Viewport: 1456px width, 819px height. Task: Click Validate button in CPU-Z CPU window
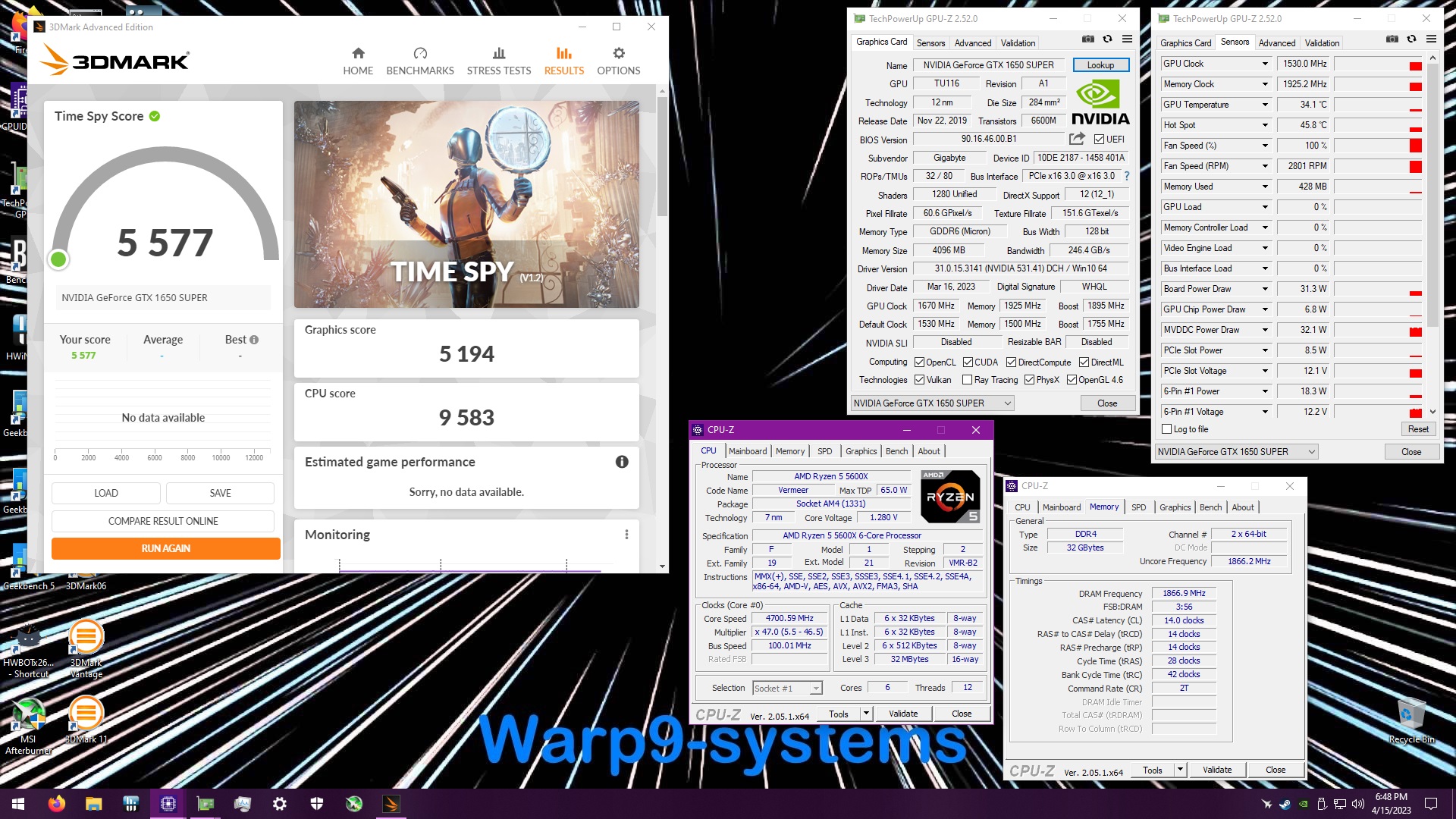point(902,714)
